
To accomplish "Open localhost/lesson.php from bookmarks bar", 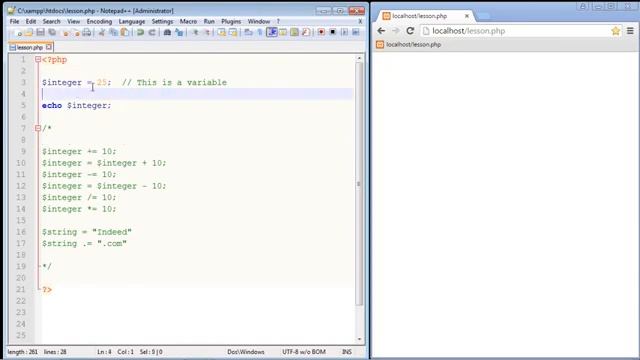I will pyautogui.click(x=409, y=44).
